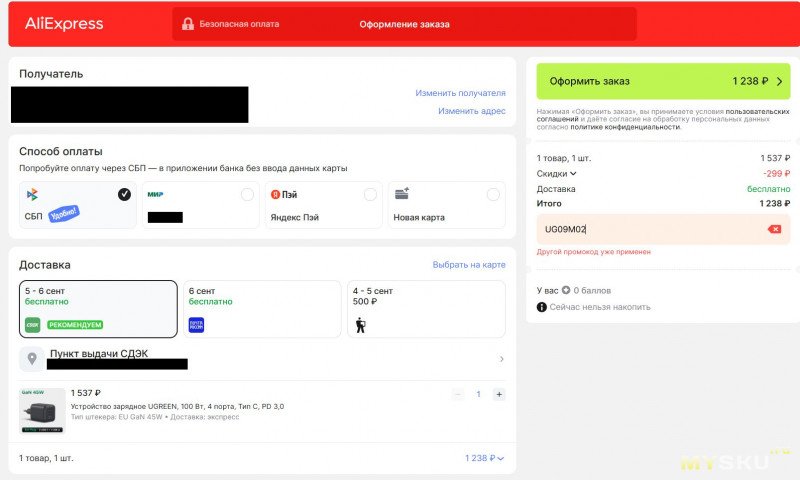The height and width of the screenshot is (480, 800).
Task: Click the new card icon
Action: (x=402, y=193)
